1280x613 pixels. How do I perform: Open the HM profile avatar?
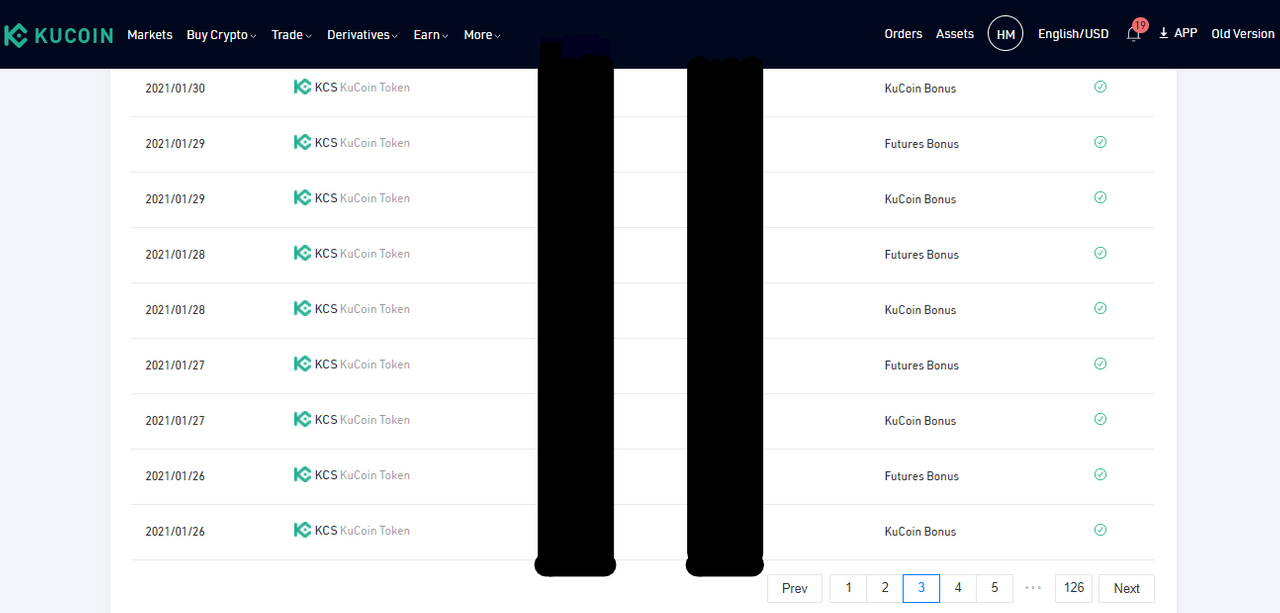click(1005, 34)
